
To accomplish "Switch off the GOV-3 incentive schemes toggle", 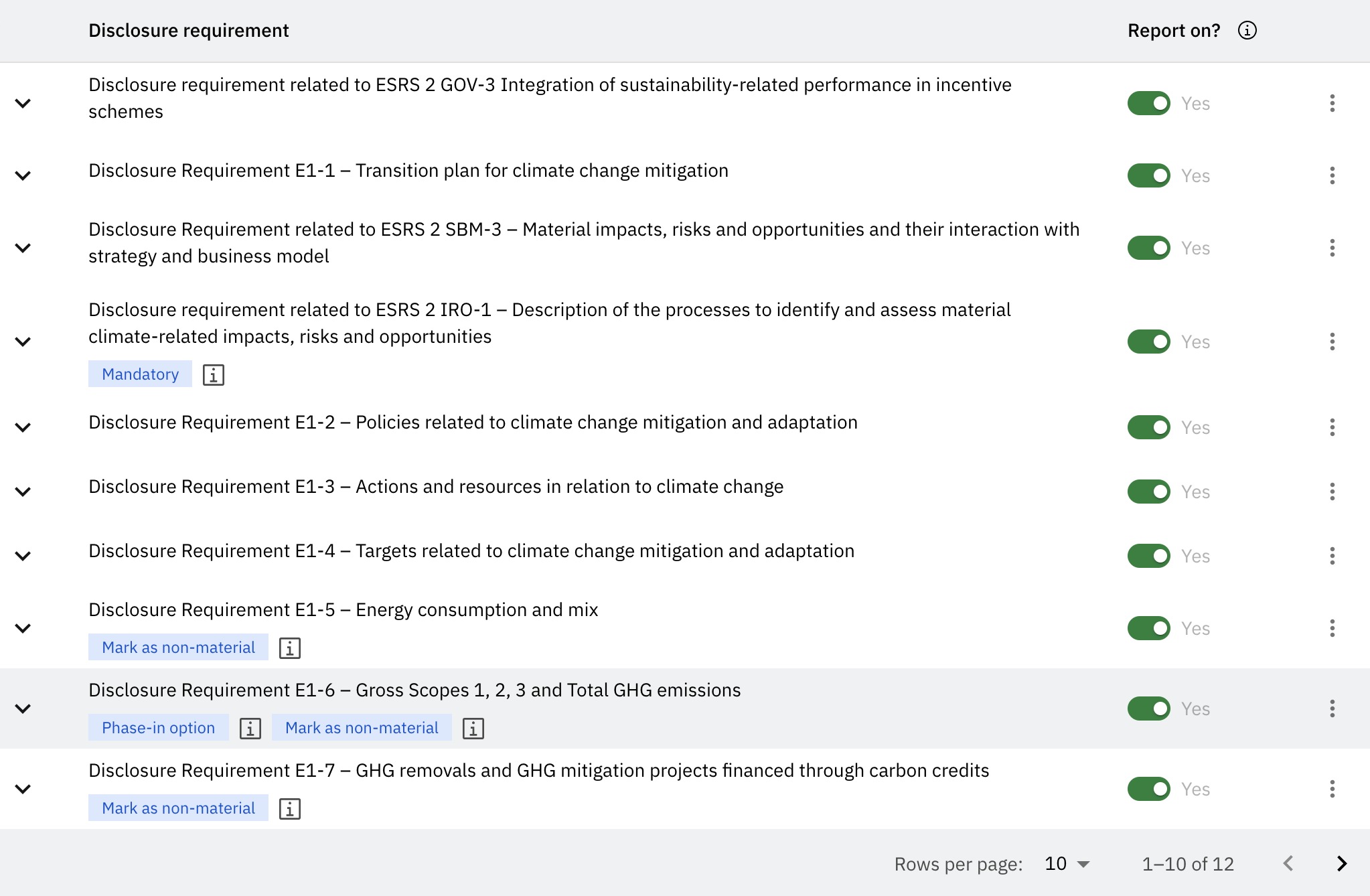I will 1149,103.
